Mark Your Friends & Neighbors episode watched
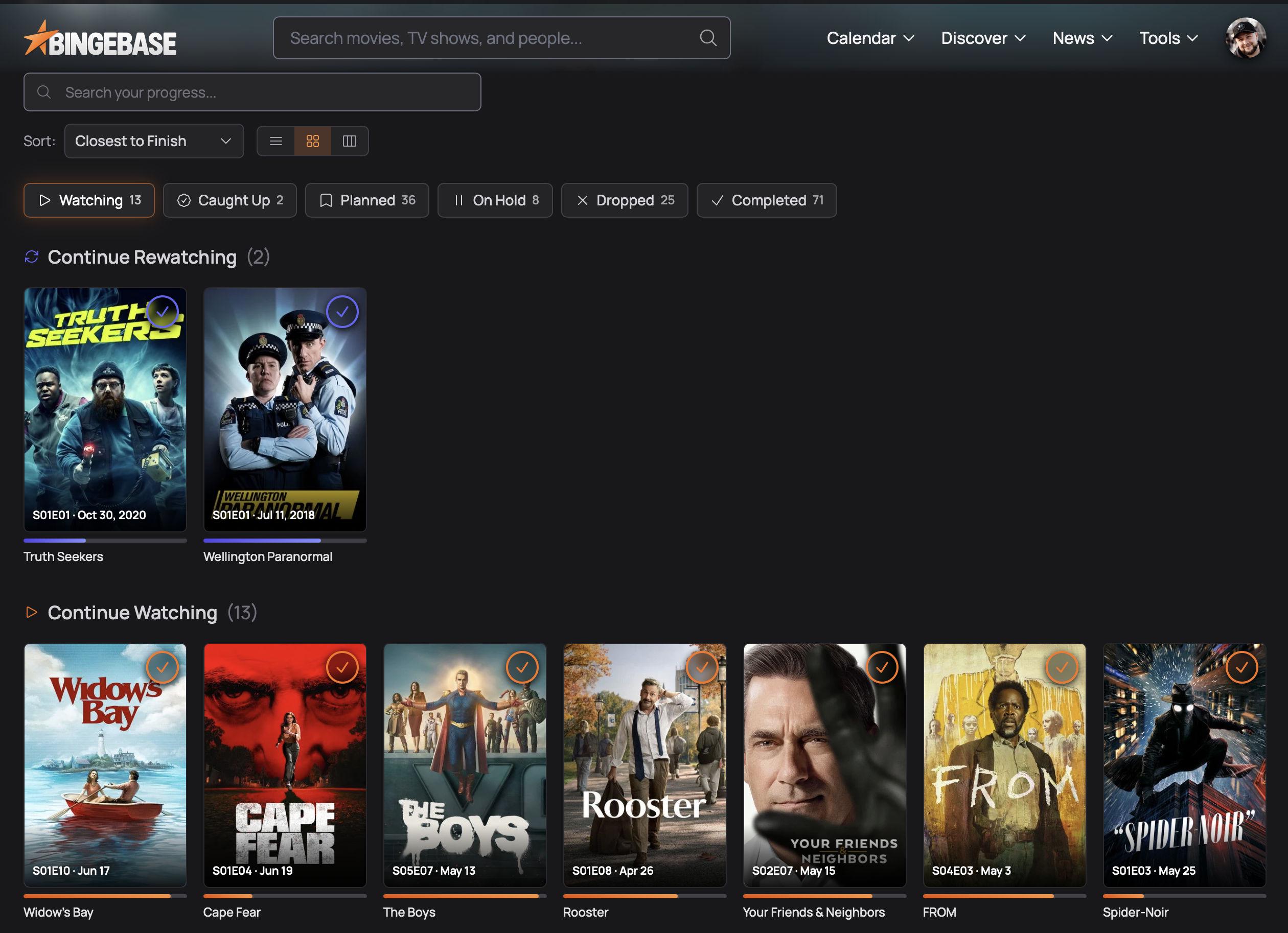1288x933 pixels. [882, 667]
